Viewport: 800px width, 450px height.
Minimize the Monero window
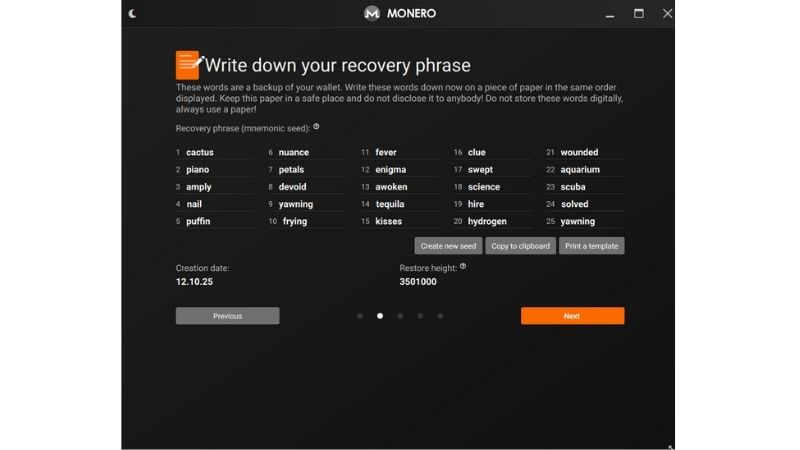click(x=610, y=14)
